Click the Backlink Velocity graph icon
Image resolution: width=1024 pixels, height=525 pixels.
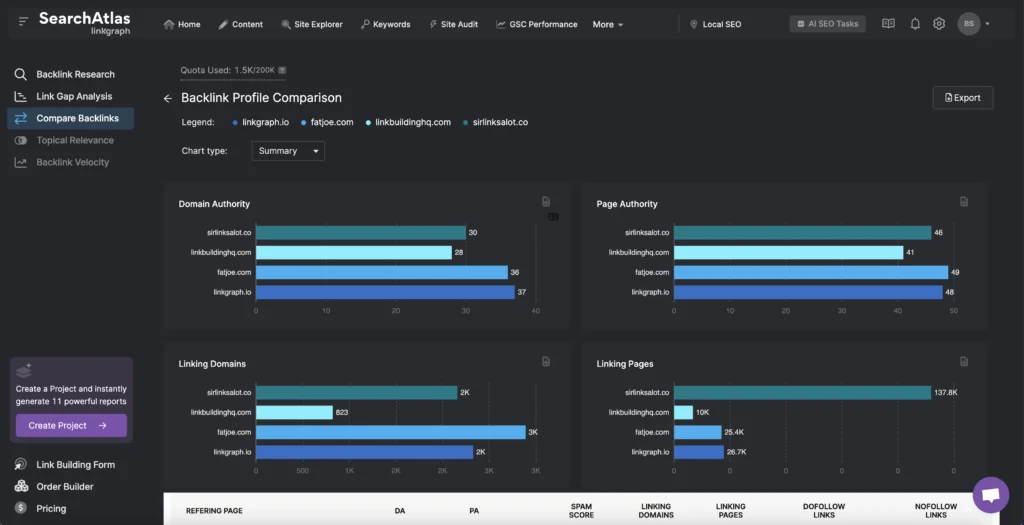pyautogui.click(x=21, y=162)
